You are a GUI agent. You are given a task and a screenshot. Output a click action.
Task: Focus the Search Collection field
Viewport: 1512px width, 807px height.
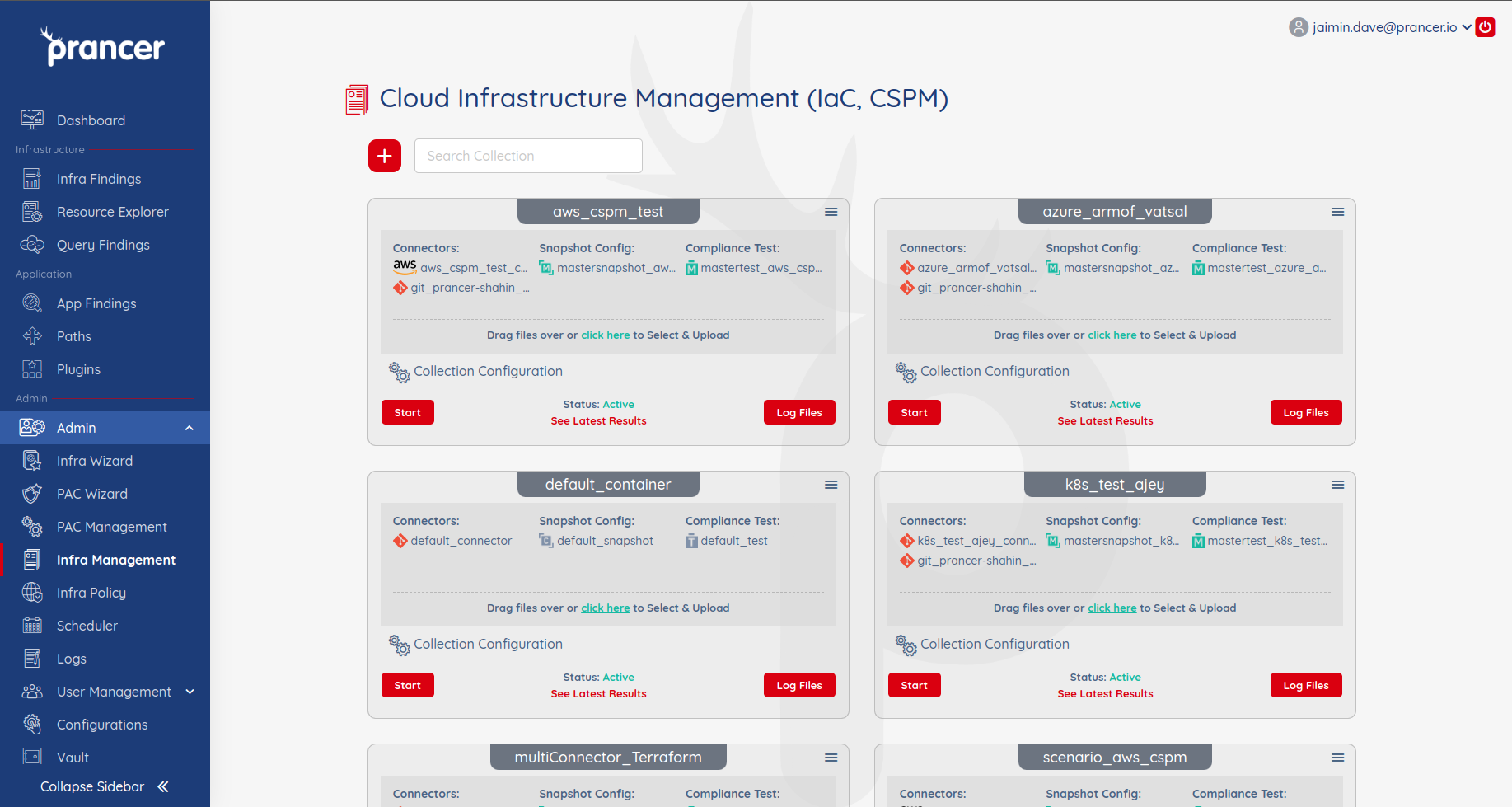[x=528, y=156]
